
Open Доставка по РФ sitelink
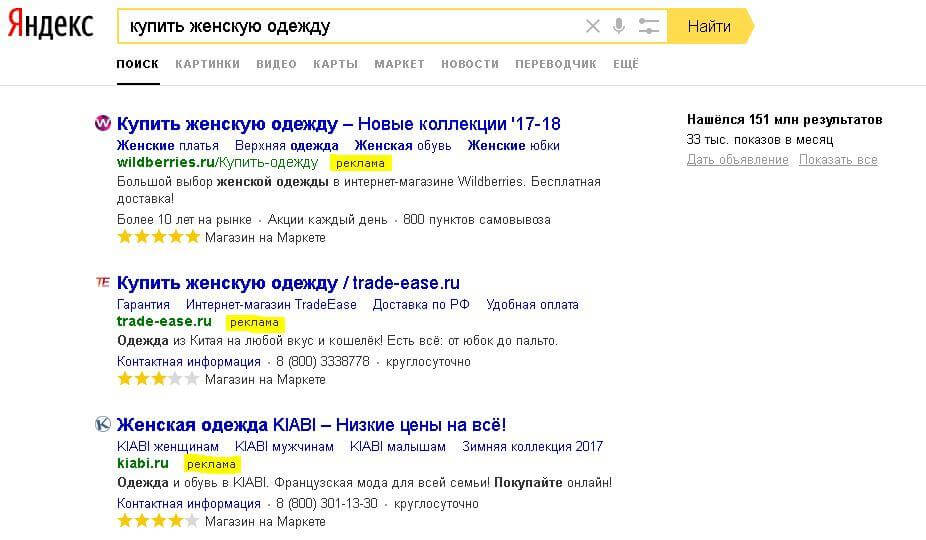click(421, 305)
